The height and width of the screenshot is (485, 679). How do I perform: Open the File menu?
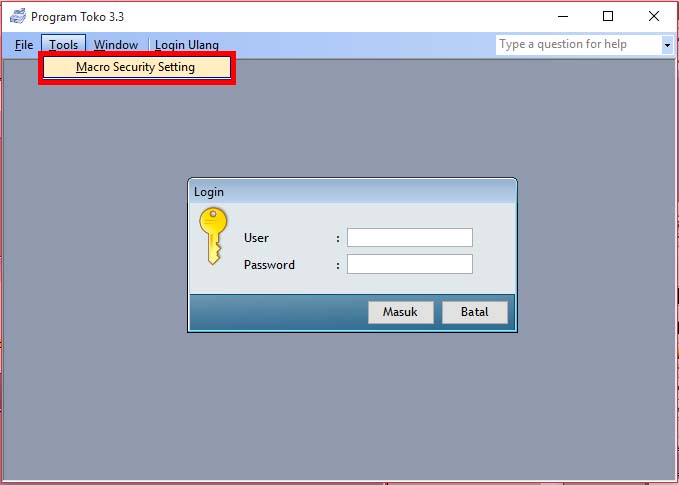pyautogui.click(x=24, y=45)
